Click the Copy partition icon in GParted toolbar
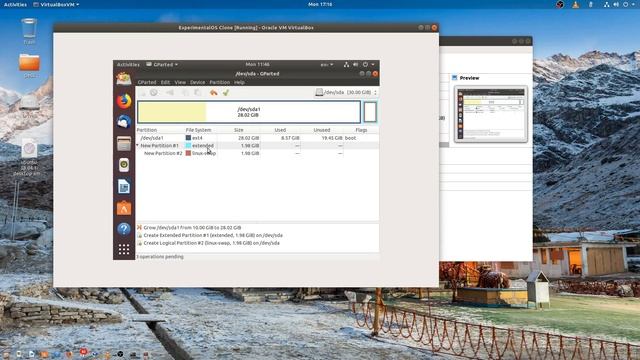This screenshot has width=640, height=360. point(185,93)
